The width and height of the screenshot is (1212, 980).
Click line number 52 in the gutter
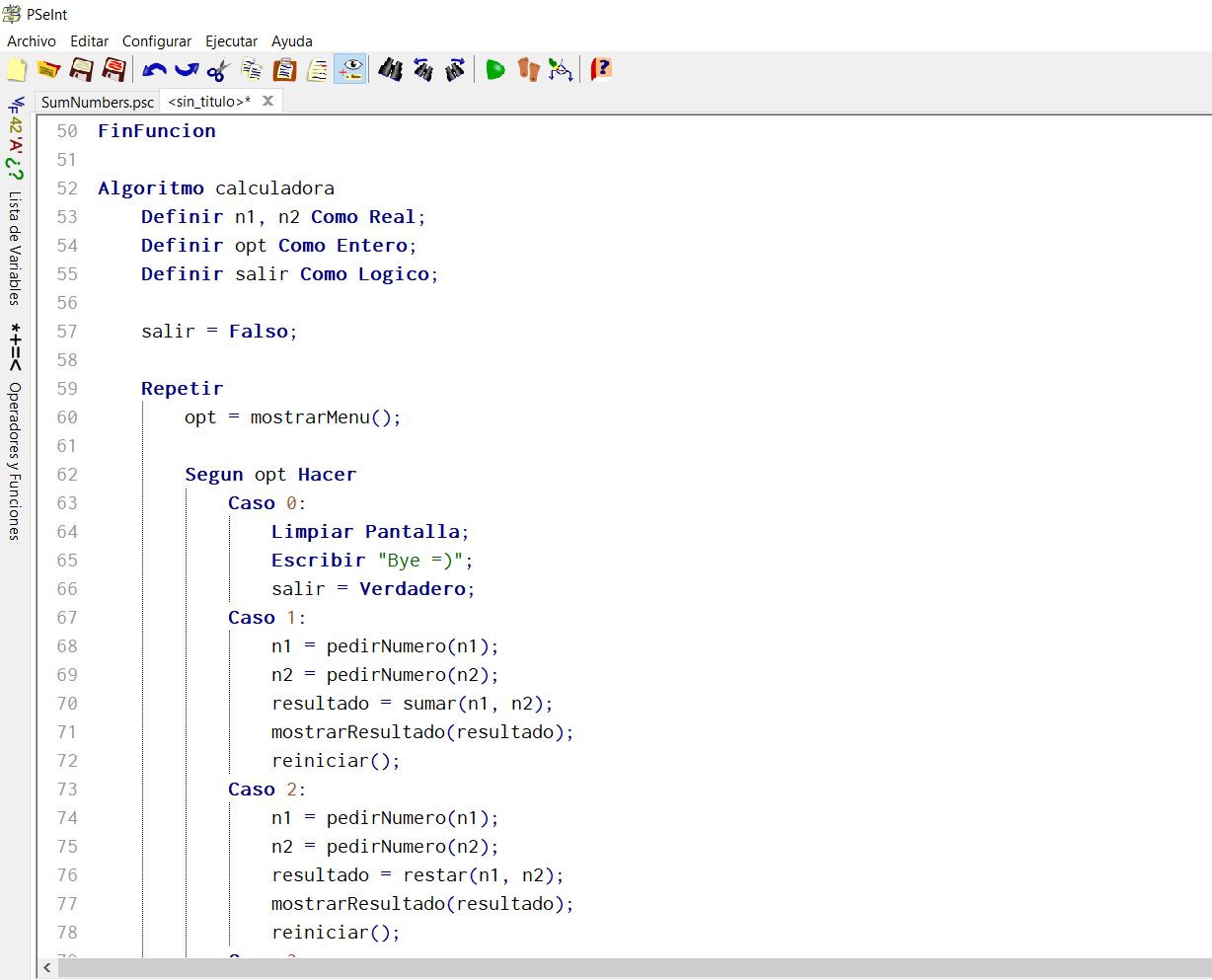(67, 188)
